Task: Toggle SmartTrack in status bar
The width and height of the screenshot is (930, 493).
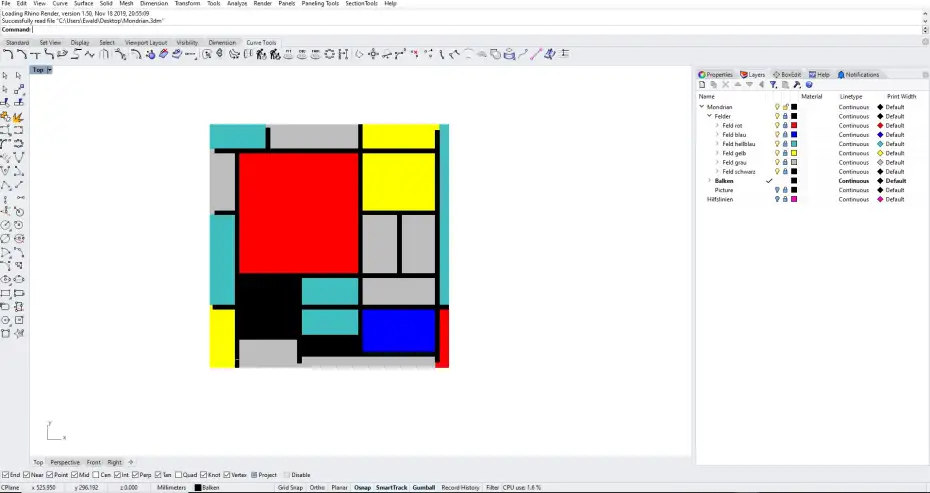Action: coord(391,488)
